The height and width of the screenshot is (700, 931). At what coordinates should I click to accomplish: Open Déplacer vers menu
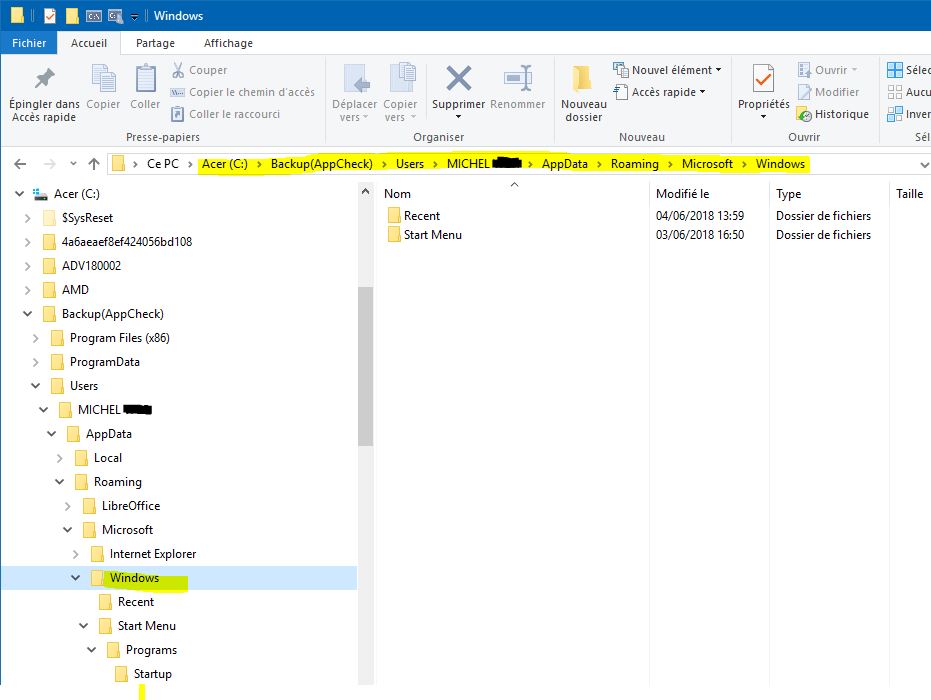[354, 94]
